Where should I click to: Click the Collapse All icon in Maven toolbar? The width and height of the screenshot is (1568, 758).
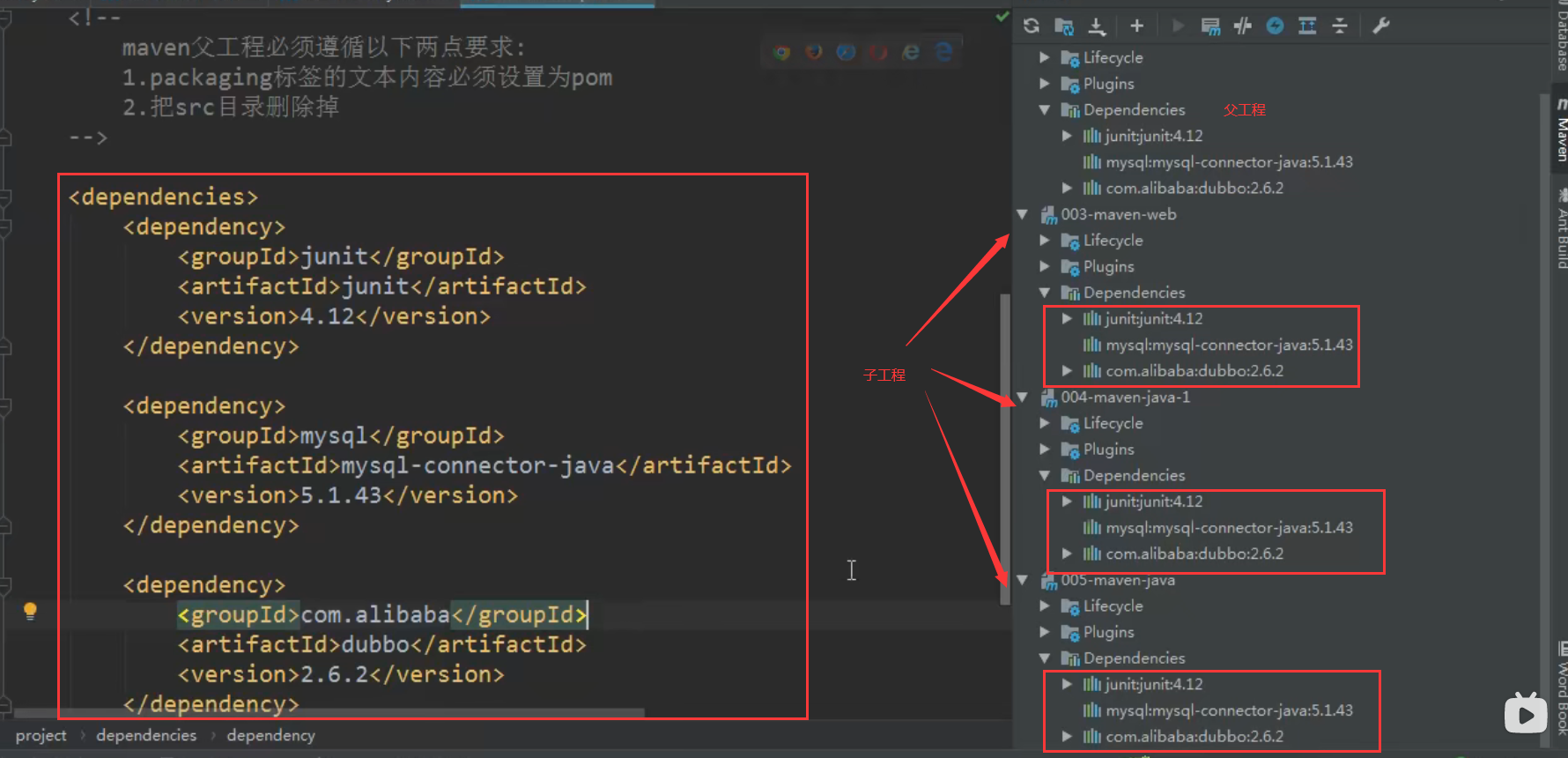pyautogui.click(x=1340, y=26)
